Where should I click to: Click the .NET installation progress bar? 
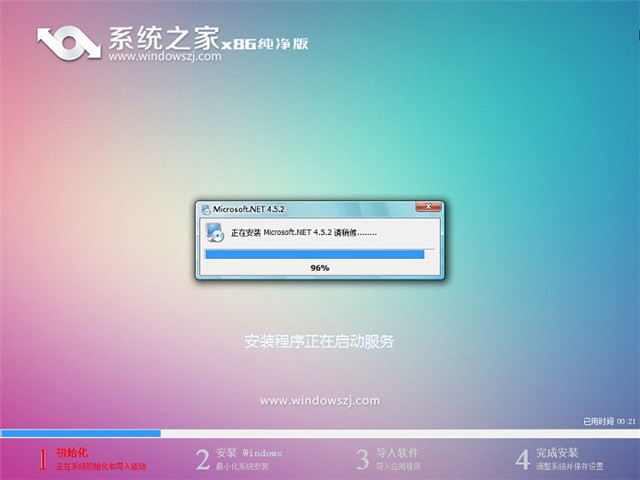pos(314,255)
